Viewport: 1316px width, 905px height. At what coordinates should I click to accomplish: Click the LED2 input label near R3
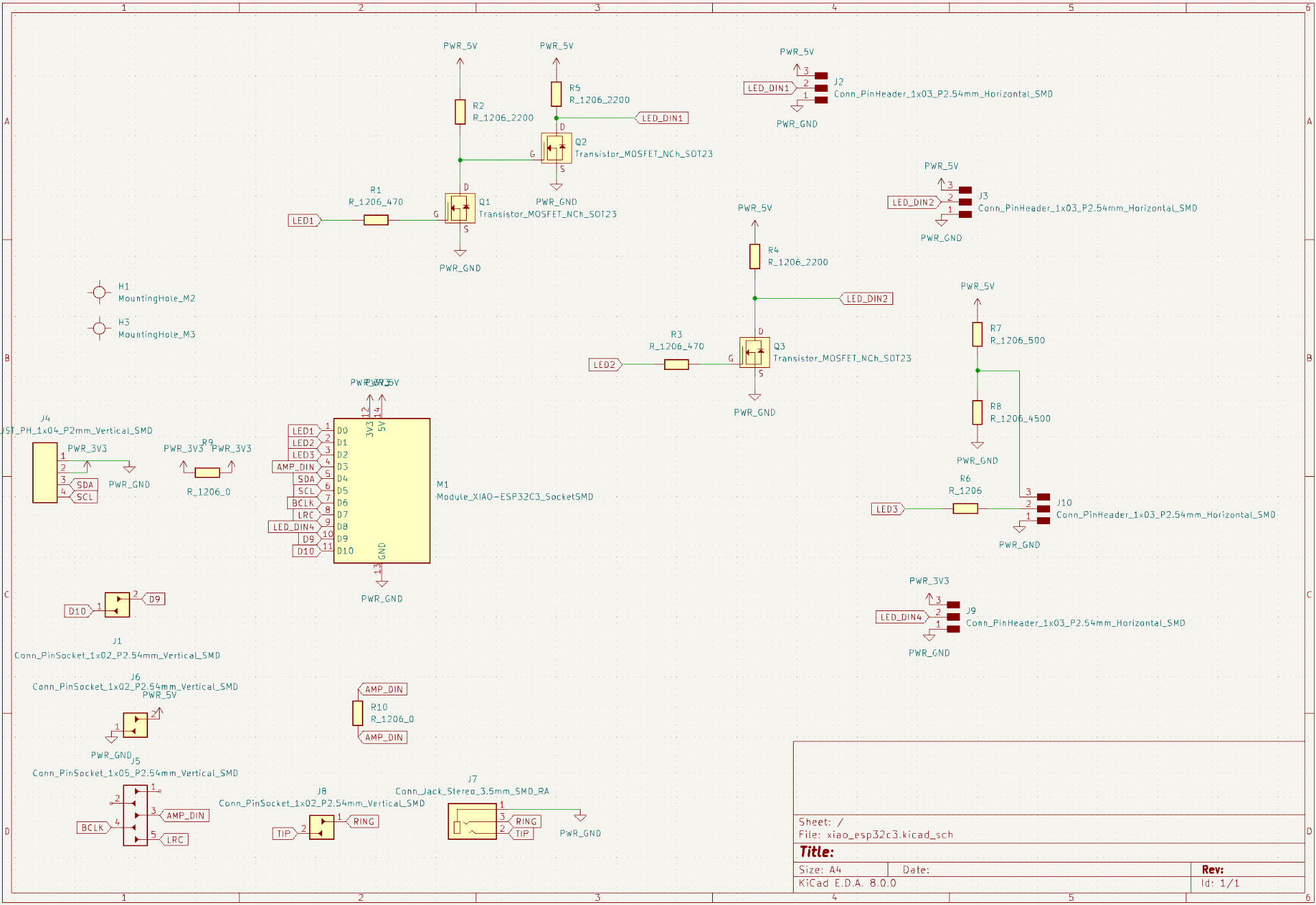605,364
